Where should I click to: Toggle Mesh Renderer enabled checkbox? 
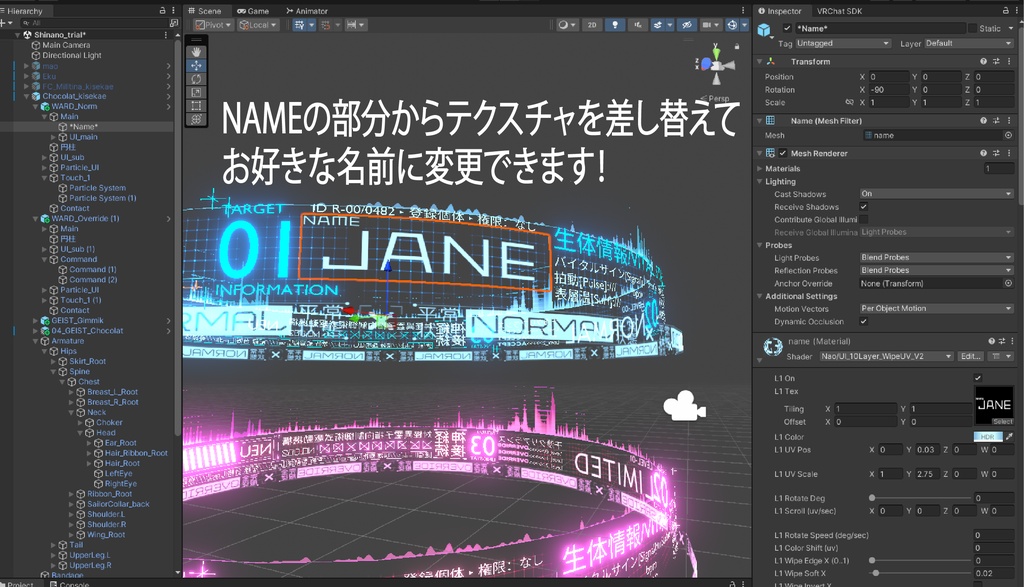pos(782,153)
